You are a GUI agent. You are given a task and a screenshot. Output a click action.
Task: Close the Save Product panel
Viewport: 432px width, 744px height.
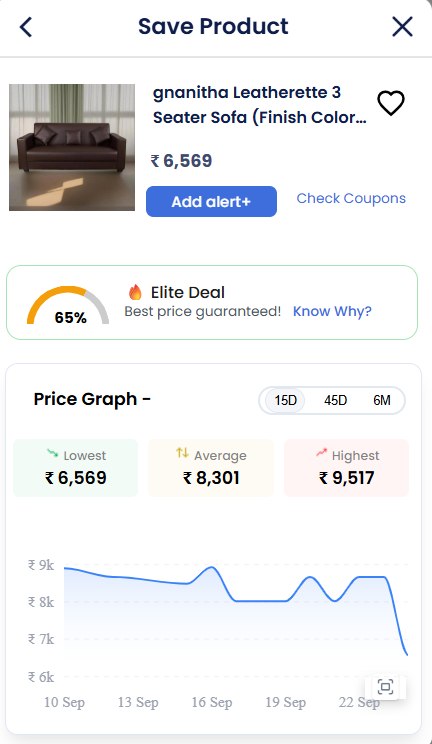tap(402, 27)
